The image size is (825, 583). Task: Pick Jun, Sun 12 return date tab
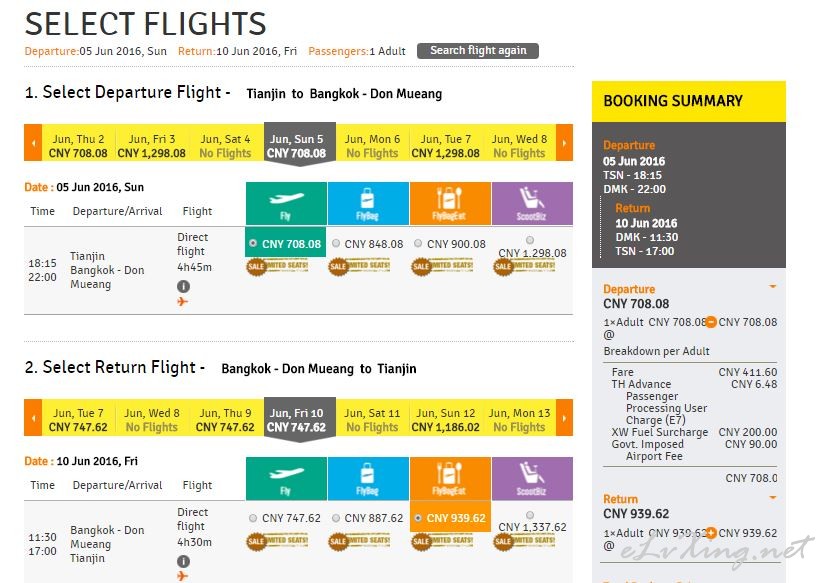pos(446,420)
